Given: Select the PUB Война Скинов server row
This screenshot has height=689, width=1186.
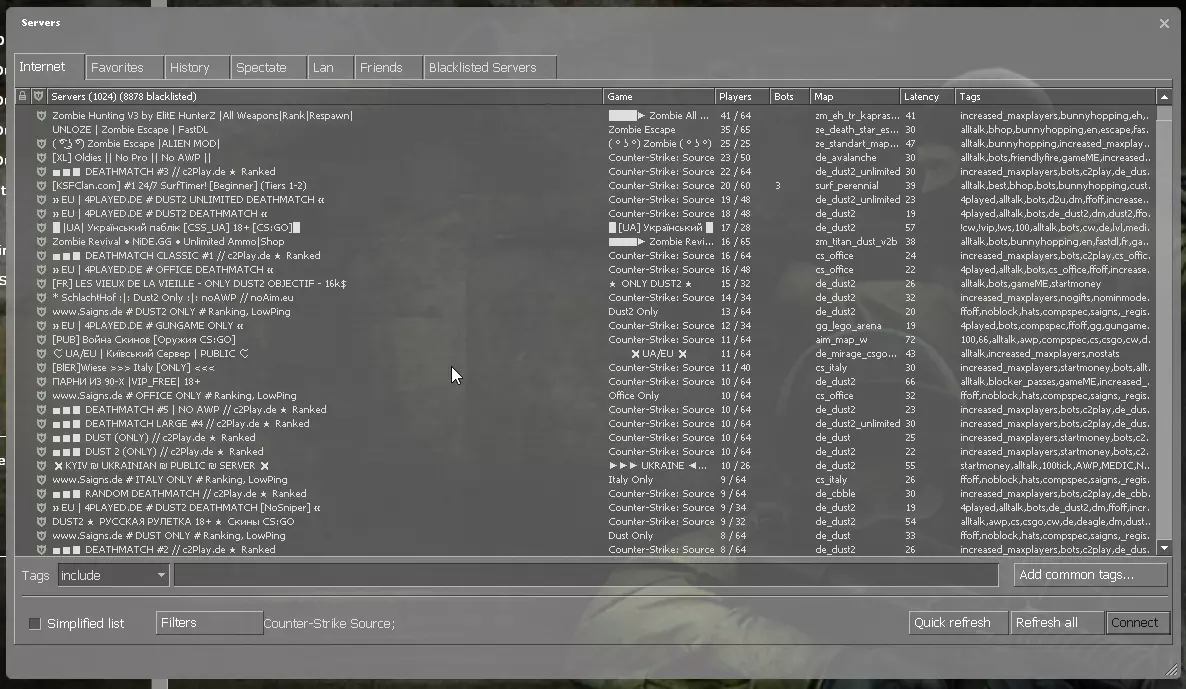Looking at the screenshot, I should tap(584, 340).
